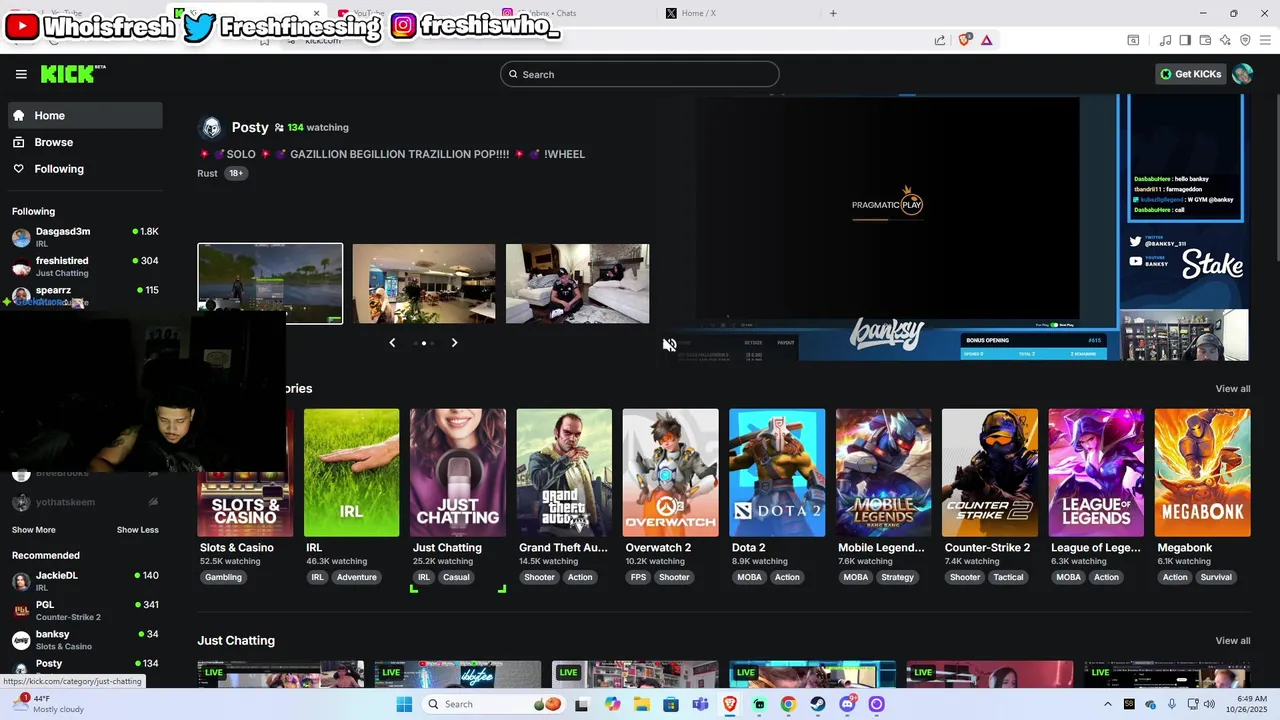
Task: Go to Home in the sidebar
Action: tap(86, 115)
